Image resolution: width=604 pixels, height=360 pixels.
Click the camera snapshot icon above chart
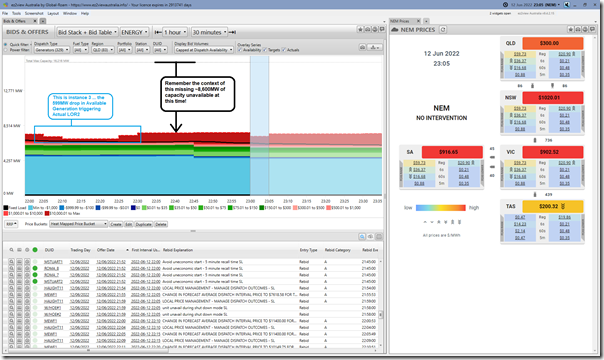(x=362, y=47)
